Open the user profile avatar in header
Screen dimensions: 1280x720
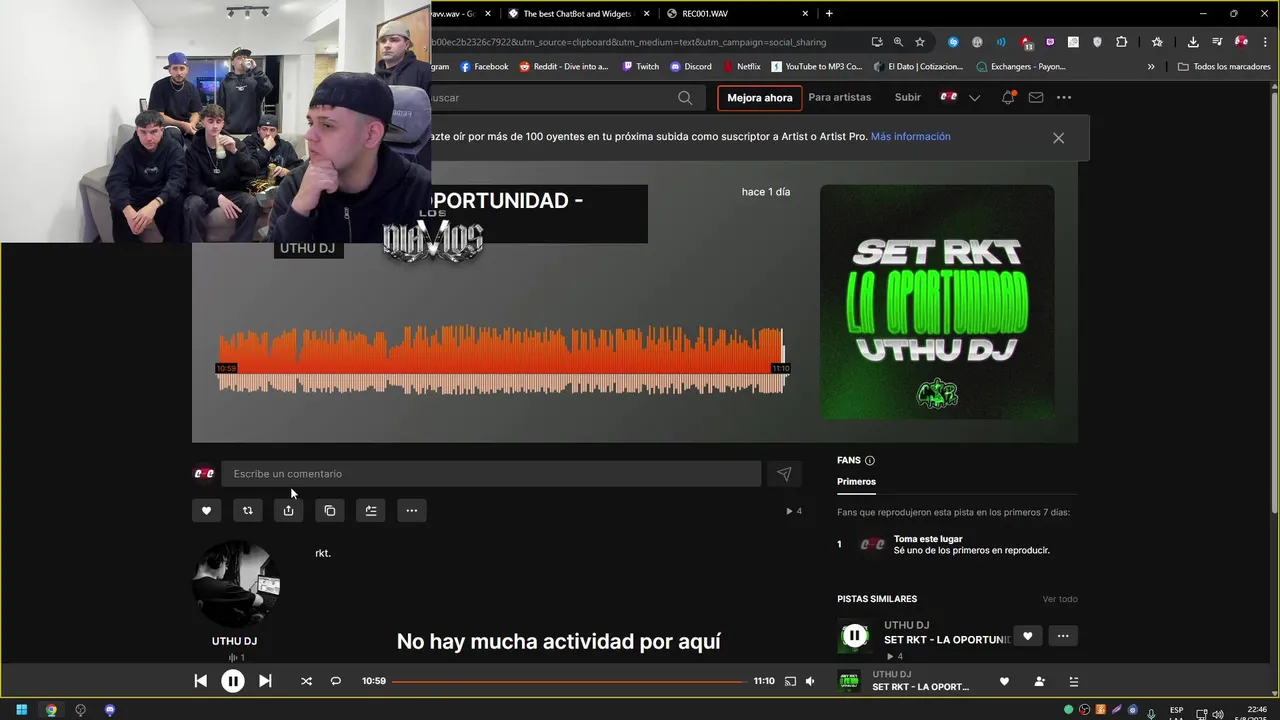coord(949,97)
